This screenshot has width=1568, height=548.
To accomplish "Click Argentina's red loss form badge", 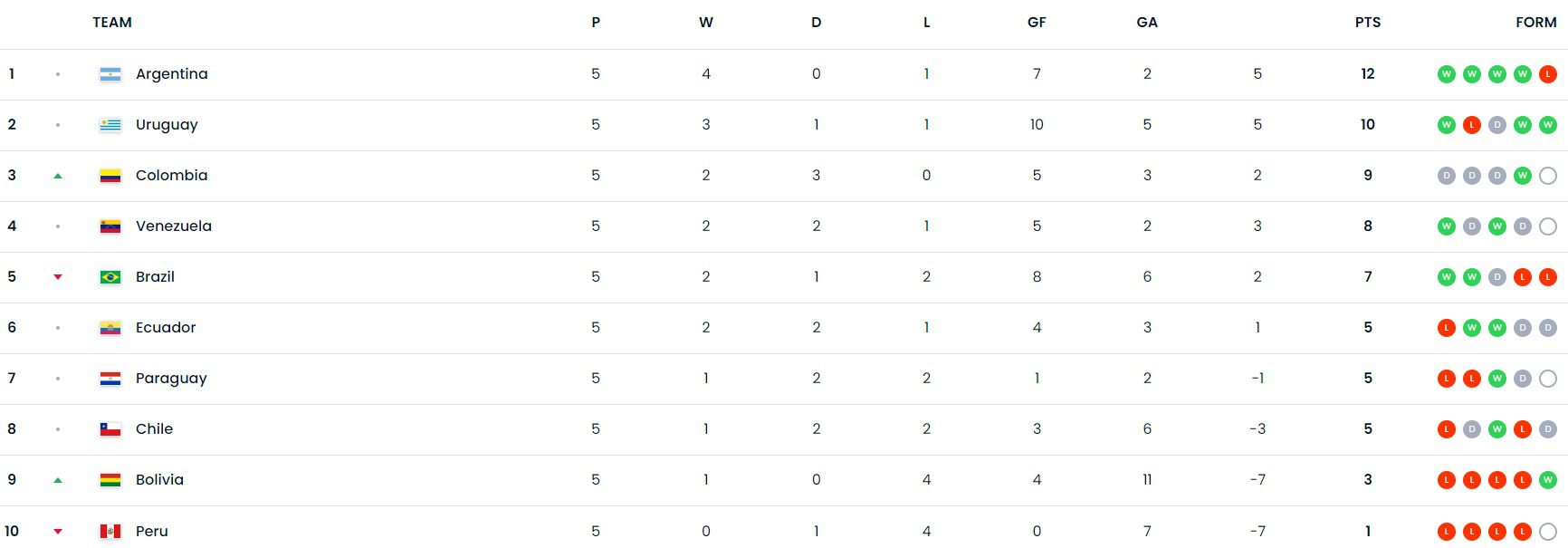I will click(1548, 74).
